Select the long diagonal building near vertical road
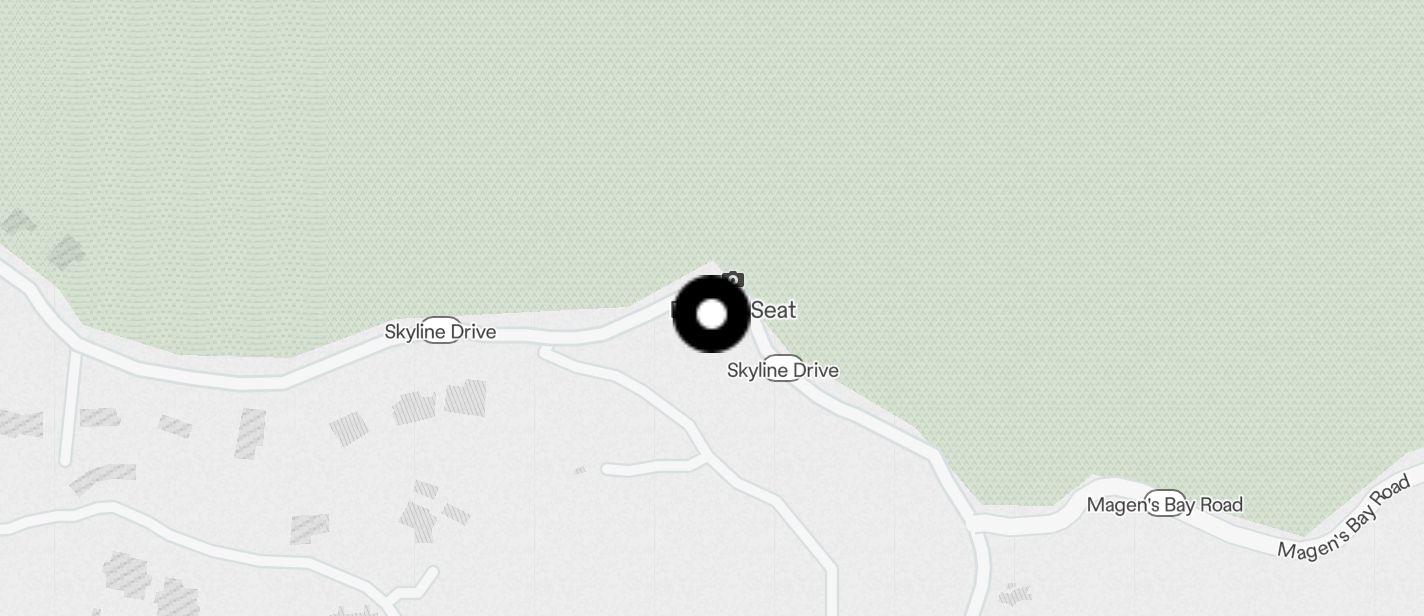This screenshot has height=616, width=1424. [x=102, y=479]
